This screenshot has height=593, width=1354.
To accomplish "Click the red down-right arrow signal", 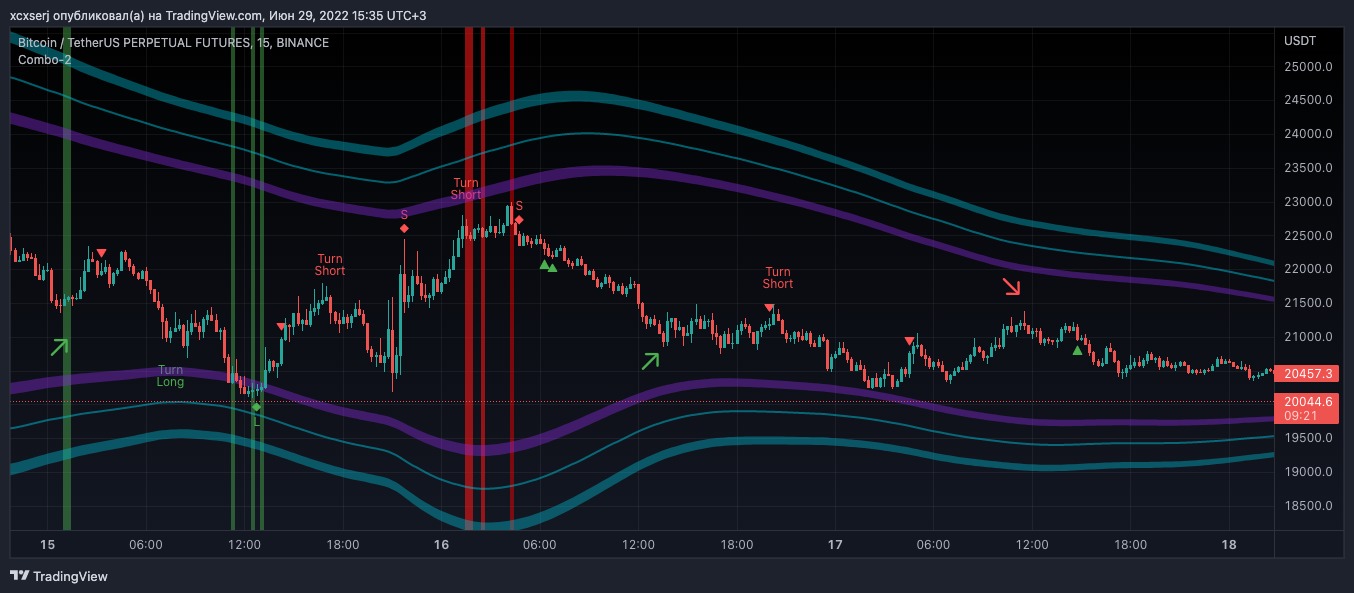I will (1013, 287).
